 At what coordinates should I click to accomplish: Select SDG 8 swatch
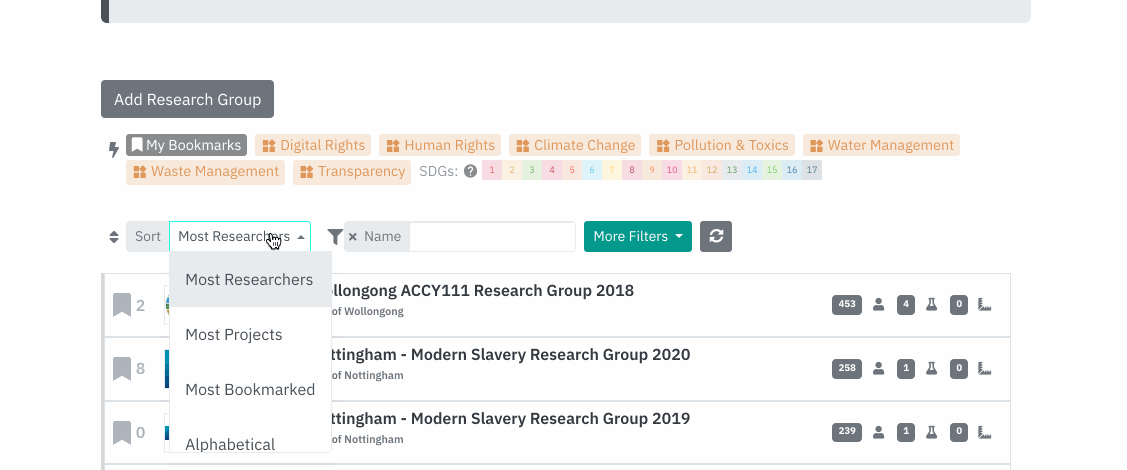click(x=632, y=170)
